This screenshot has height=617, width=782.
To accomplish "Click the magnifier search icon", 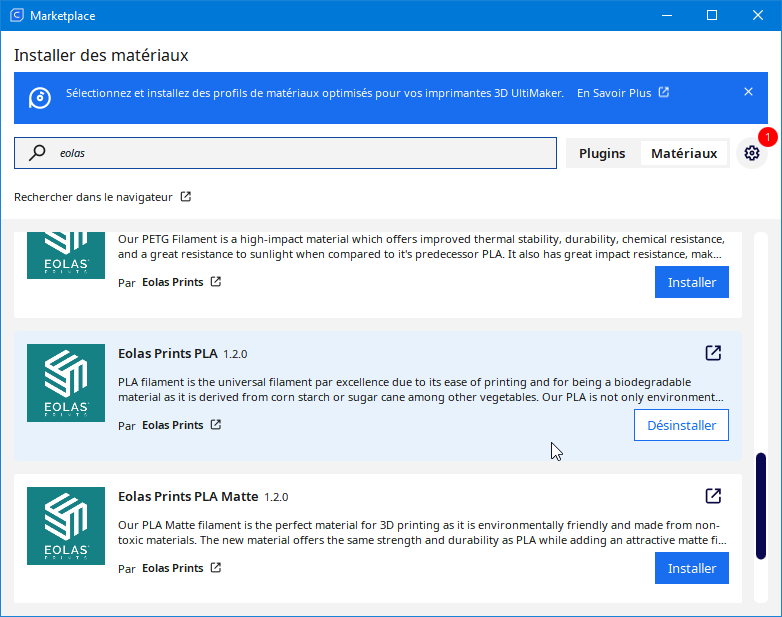I will (37, 153).
